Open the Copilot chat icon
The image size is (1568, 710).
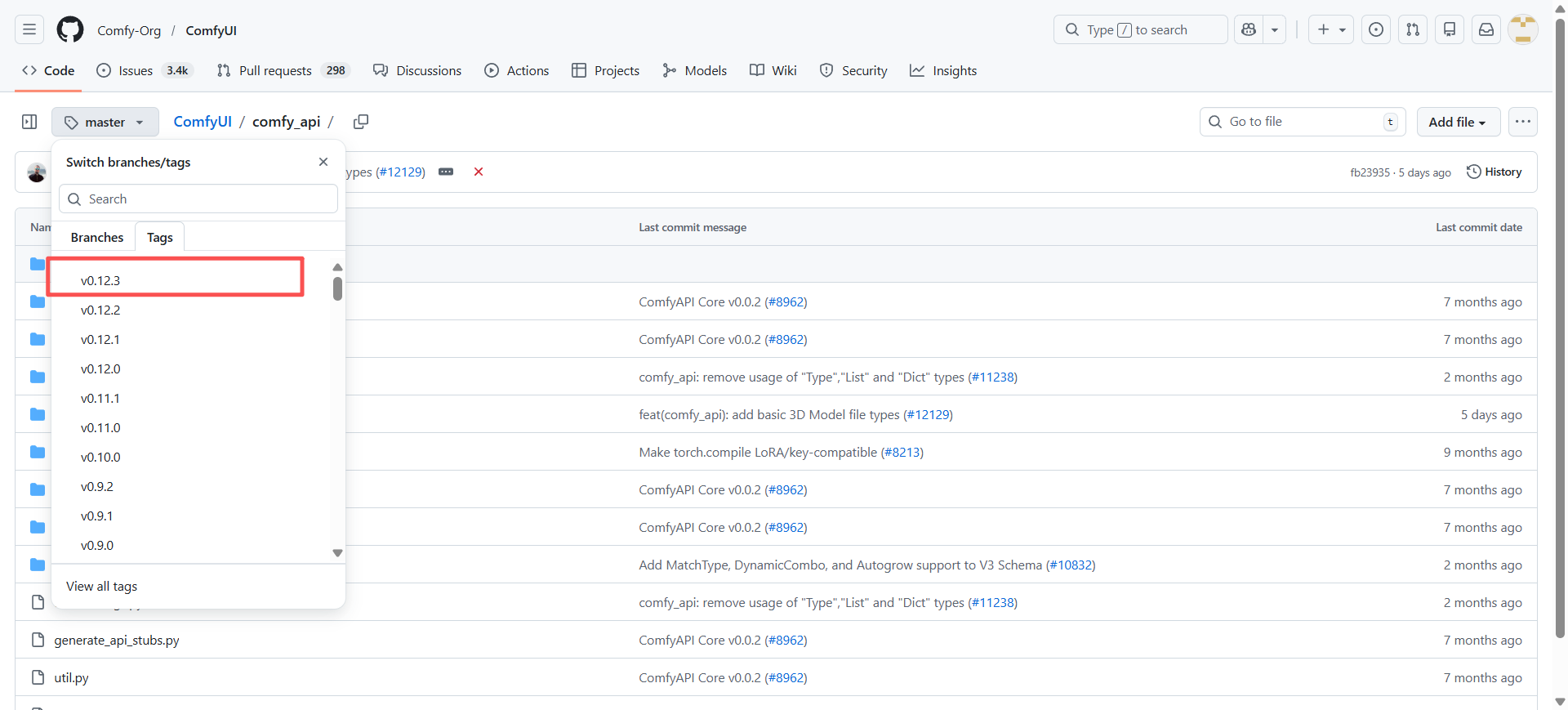(x=1248, y=30)
